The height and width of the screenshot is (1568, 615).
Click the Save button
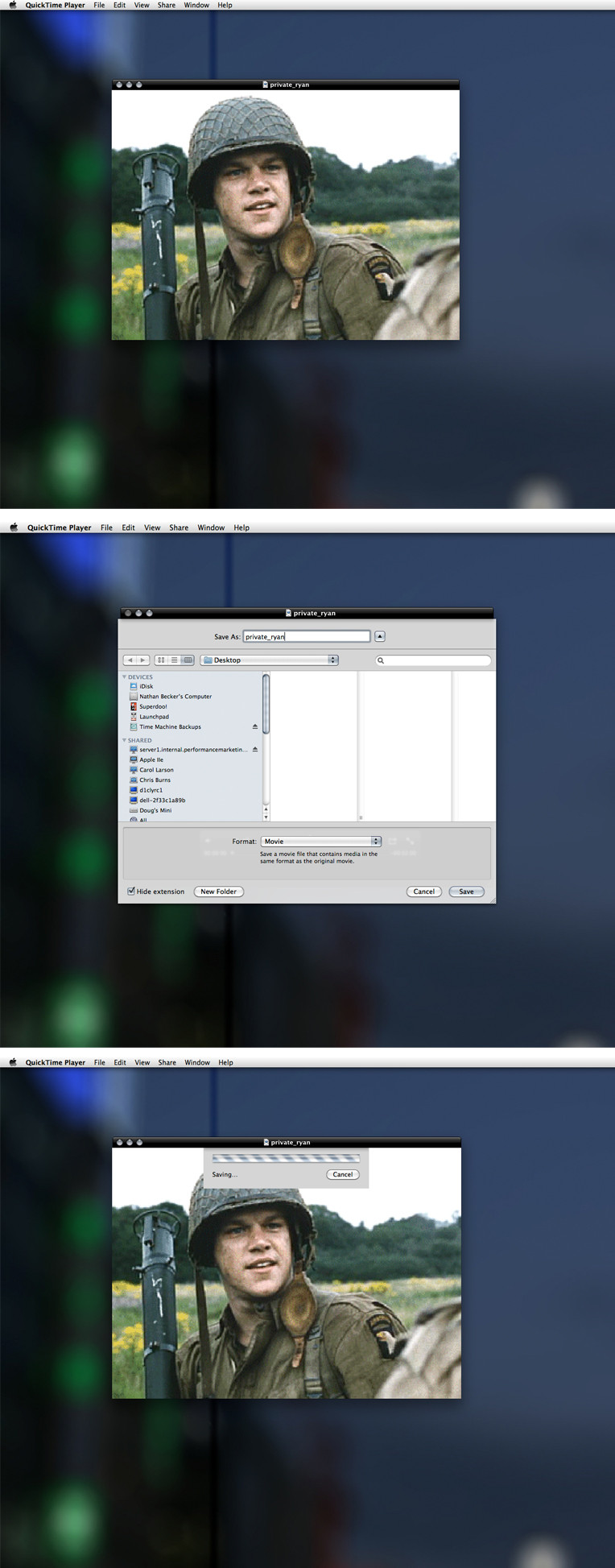pyautogui.click(x=466, y=892)
